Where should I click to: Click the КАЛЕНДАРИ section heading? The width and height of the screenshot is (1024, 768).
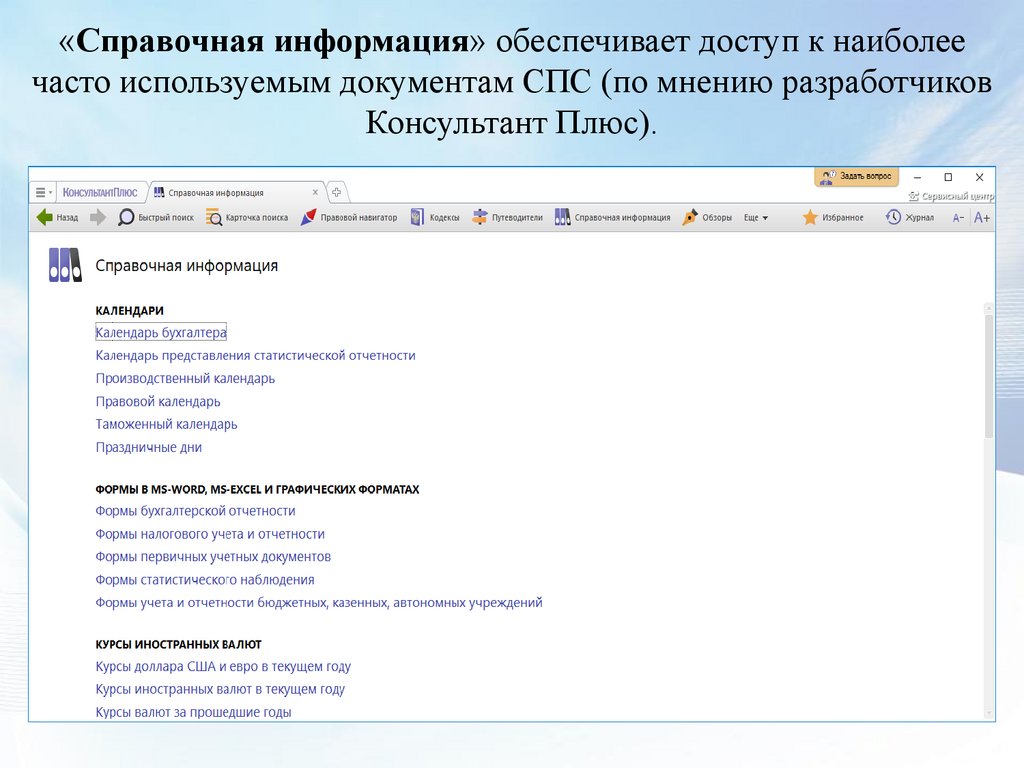click(129, 311)
